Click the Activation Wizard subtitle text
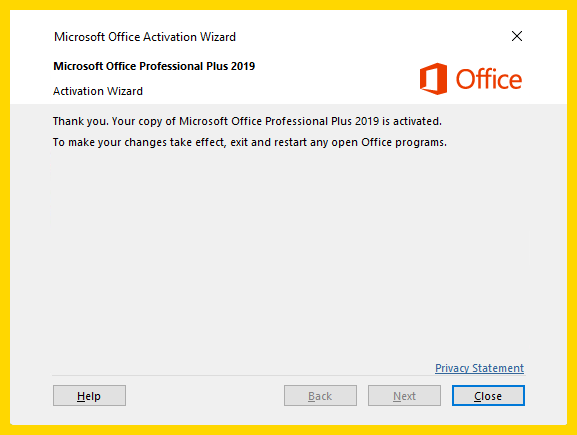 tap(98, 91)
